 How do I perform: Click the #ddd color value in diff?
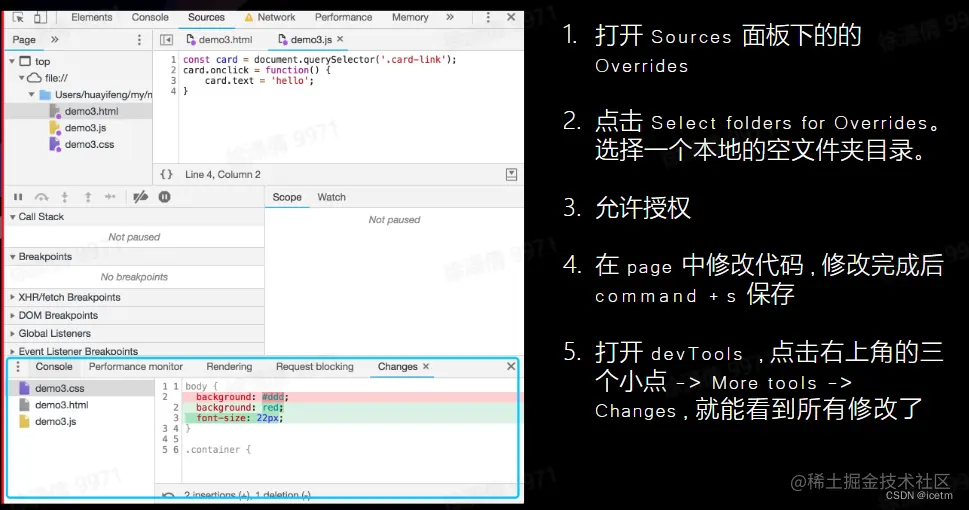pos(273,397)
